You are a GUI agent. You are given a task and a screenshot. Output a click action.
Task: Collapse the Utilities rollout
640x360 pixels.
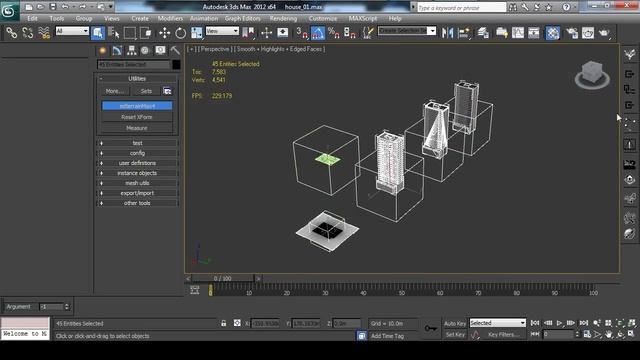137,78
